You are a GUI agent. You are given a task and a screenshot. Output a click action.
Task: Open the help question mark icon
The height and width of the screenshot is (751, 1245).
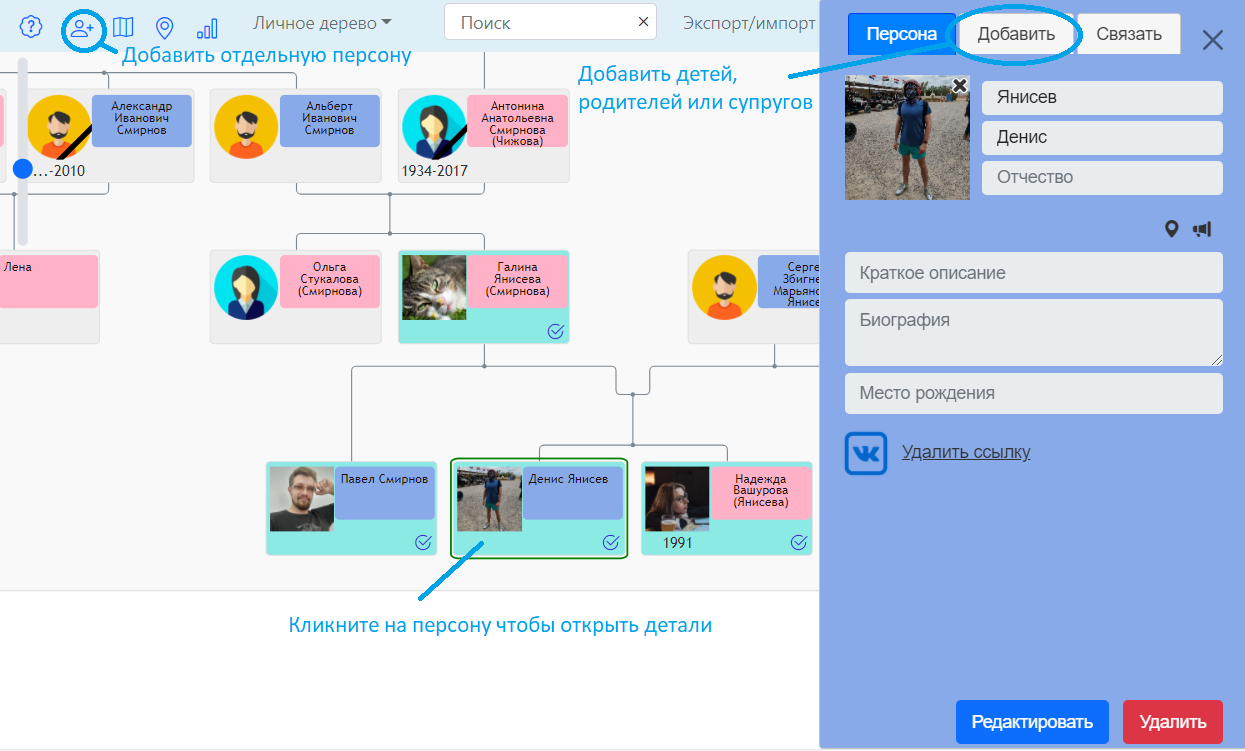31,27
